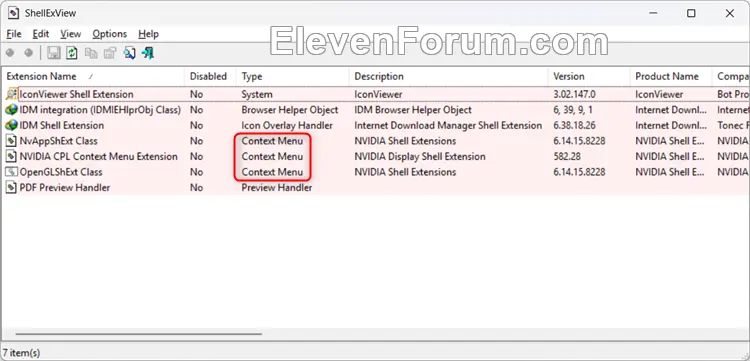The image size is (750, 361).
Task: Select IDM integration (IDMIEHlprObj Class) entry
Action: [100, 110]
